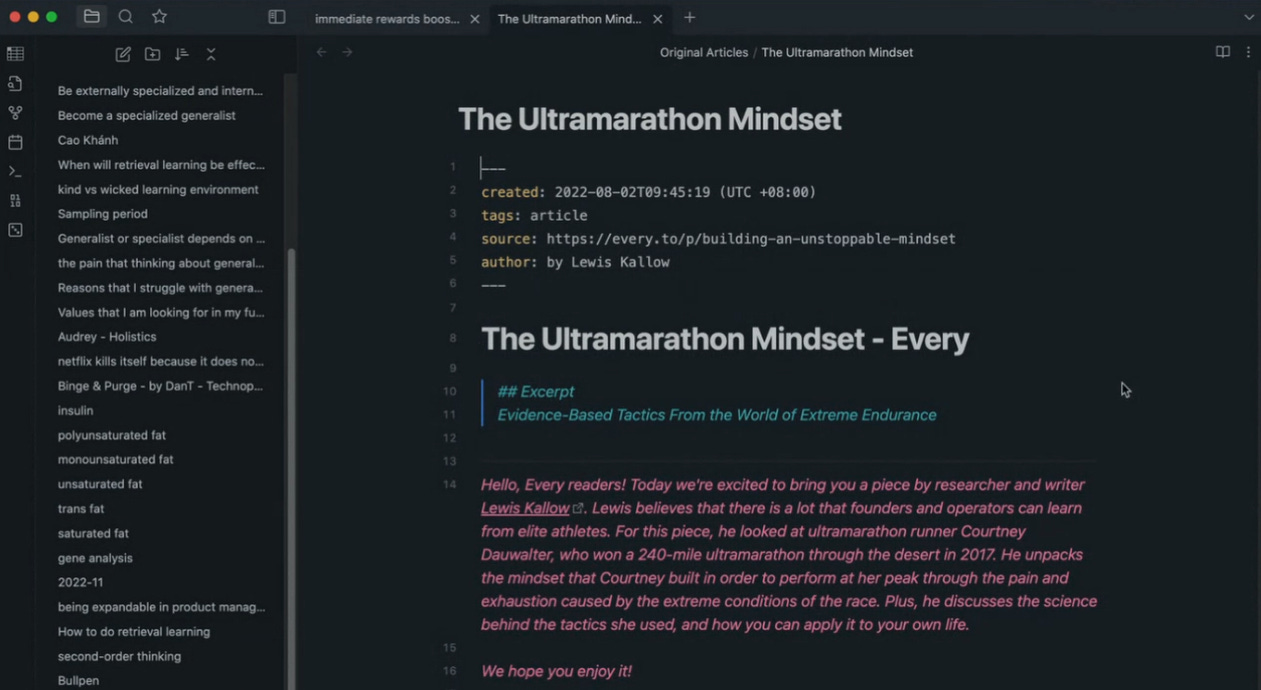The height and width of the screenshot is (690, 1261).
Task: Collapse all folders in the explorer
Action: (210, 54)
